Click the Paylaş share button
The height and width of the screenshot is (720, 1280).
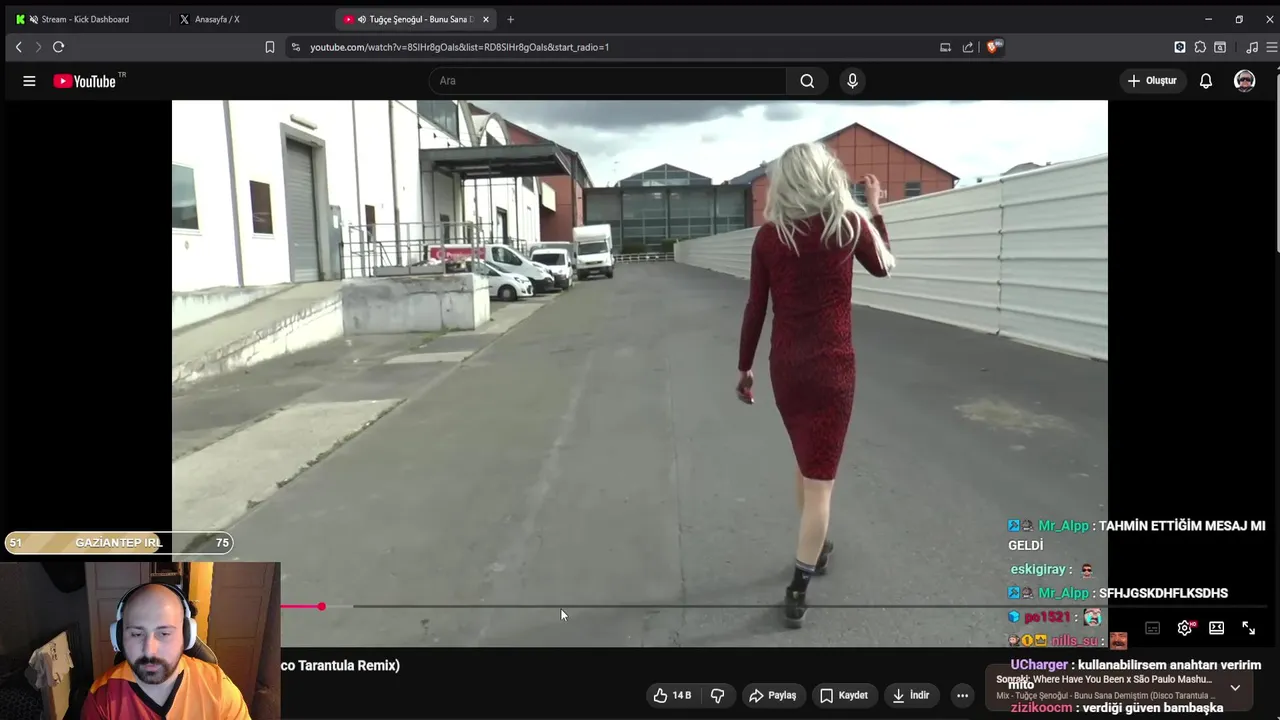(x=772, y=695)
